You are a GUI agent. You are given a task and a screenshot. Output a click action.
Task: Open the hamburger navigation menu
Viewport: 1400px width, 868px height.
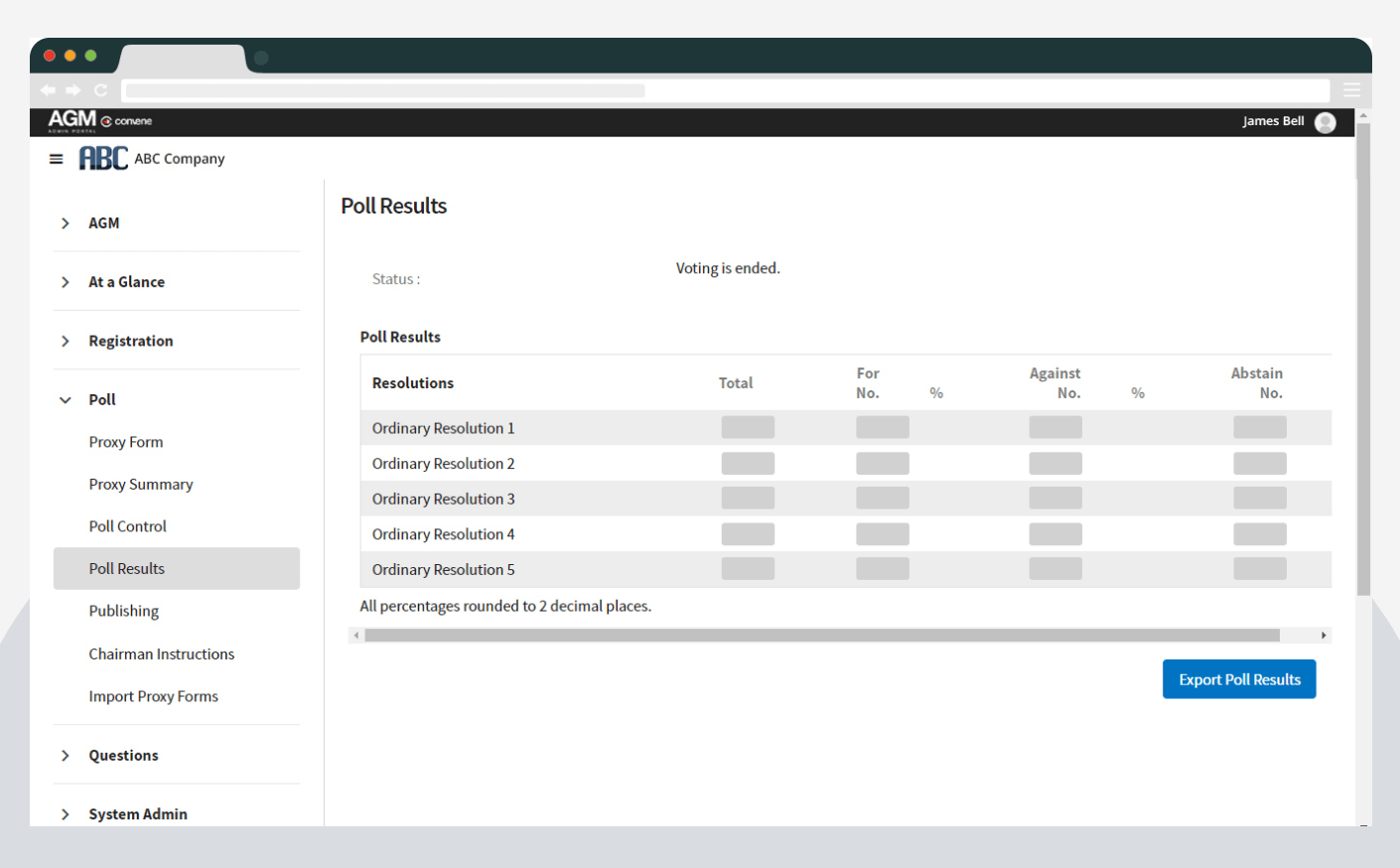(x=56, y=158)
